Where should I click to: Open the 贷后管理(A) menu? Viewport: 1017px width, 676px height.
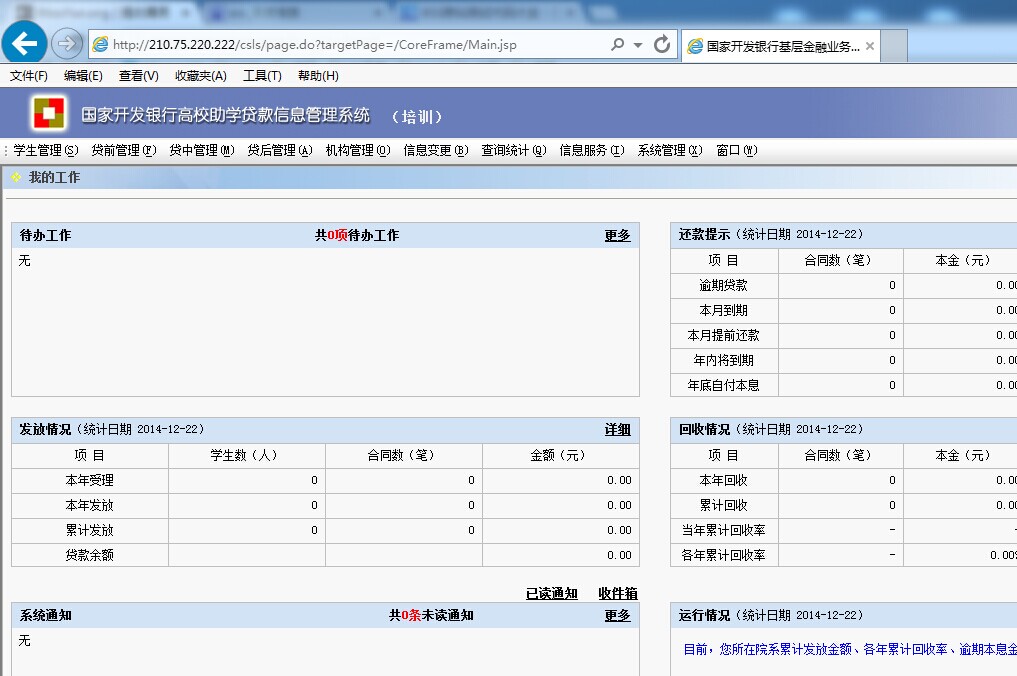pos(280,151)
